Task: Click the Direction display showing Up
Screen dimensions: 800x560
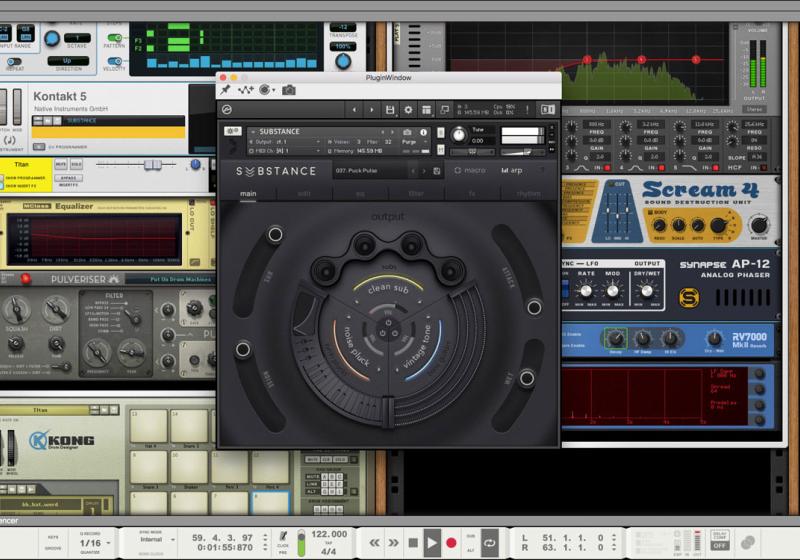Action: pyautogui.click(x=68, y=60)
